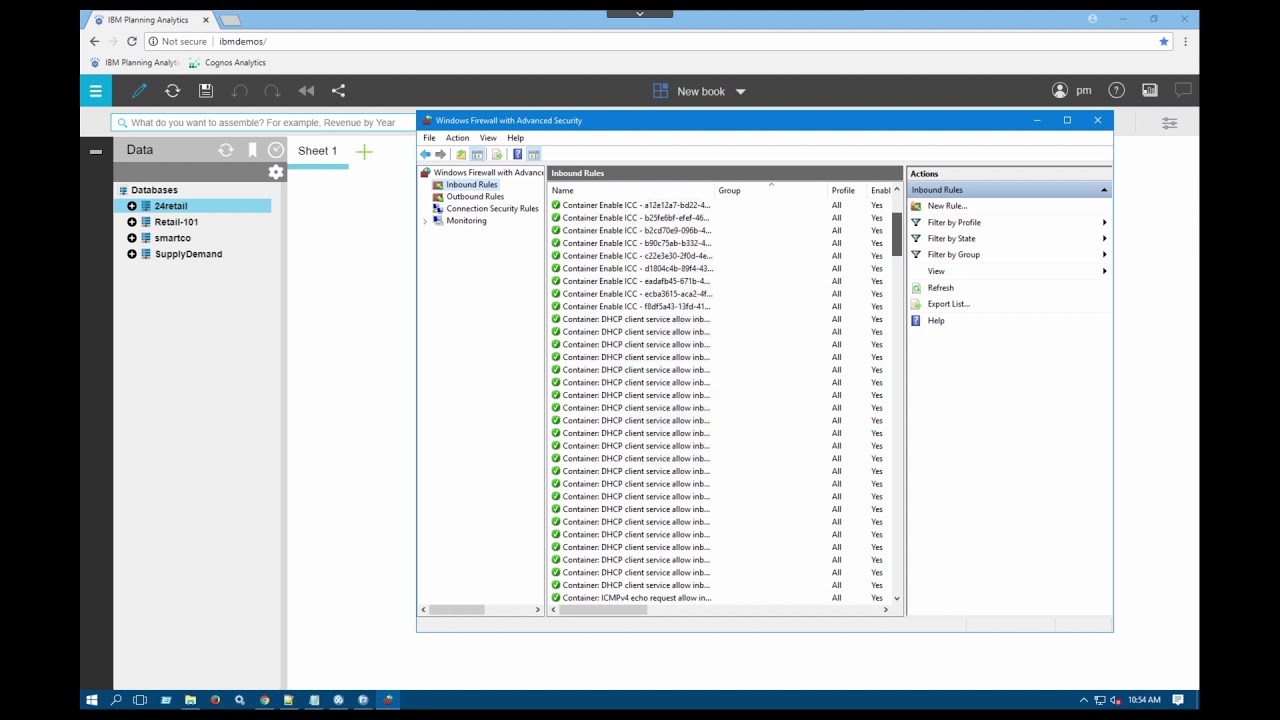Click the Export List toolbar icon
The height and width of the screenshot is (720, 1280).
click(497, 154)
